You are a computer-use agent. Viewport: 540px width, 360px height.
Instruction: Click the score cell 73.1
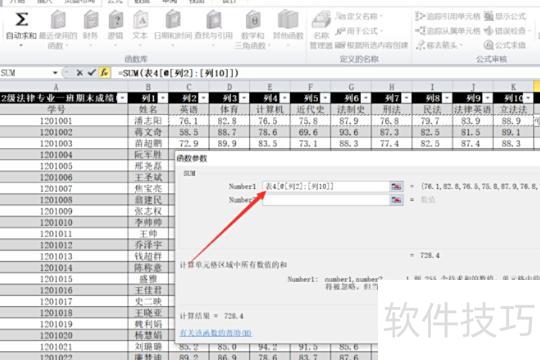[x=310, y=143]
